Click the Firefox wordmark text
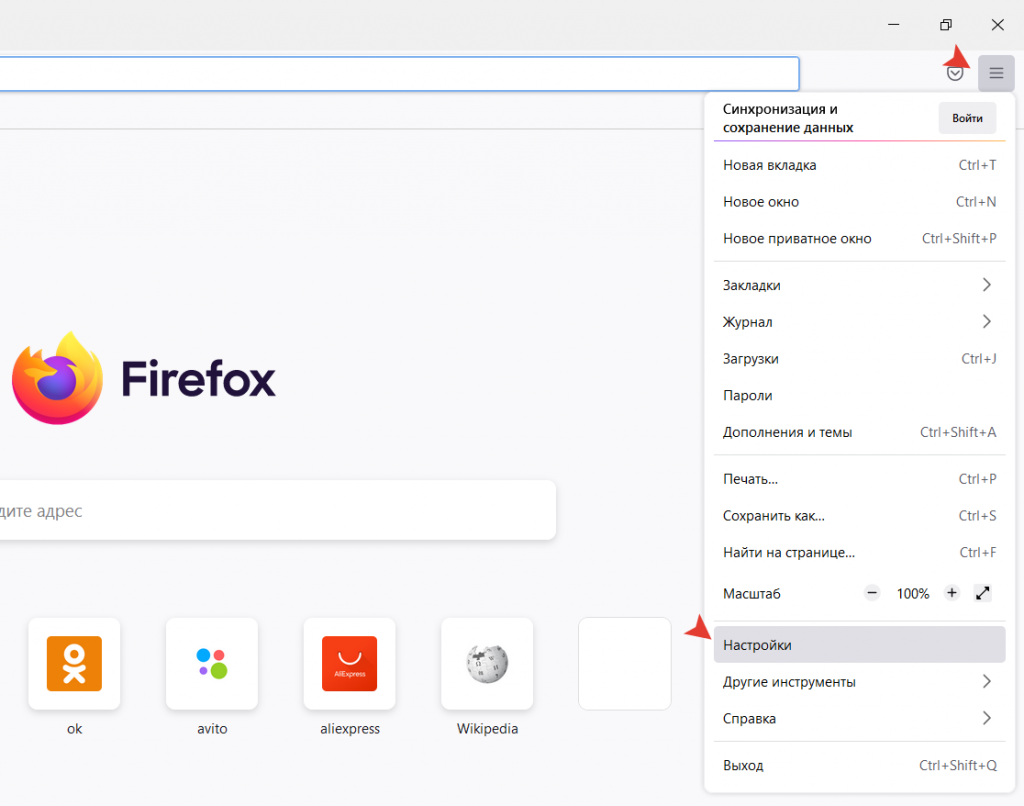This screenshot has width=1024, height=806. coord(199,379)
